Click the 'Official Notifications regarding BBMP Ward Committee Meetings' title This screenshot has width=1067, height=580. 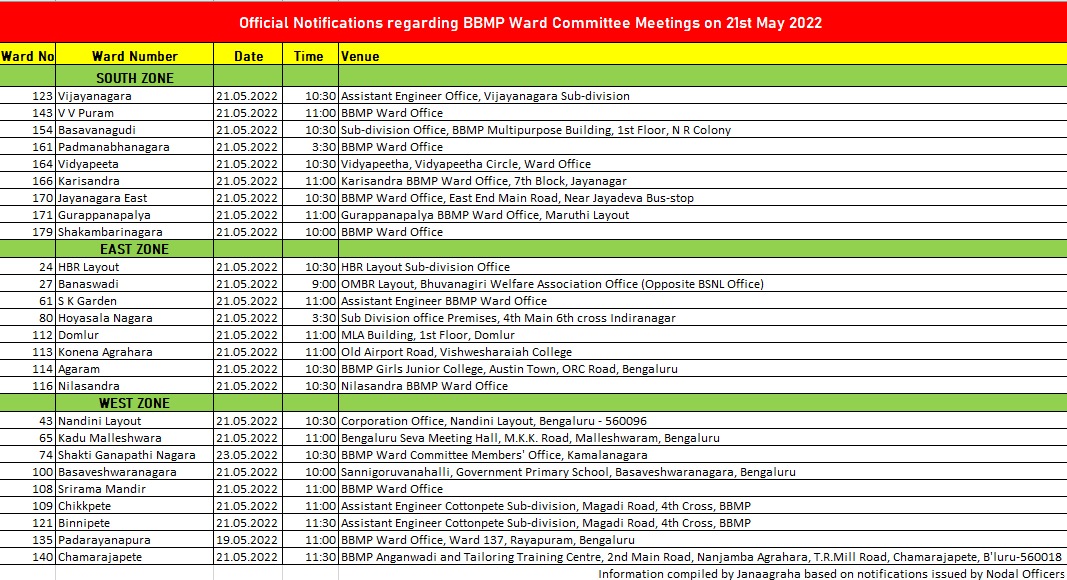pyautogui.click(x=530, y=23)
